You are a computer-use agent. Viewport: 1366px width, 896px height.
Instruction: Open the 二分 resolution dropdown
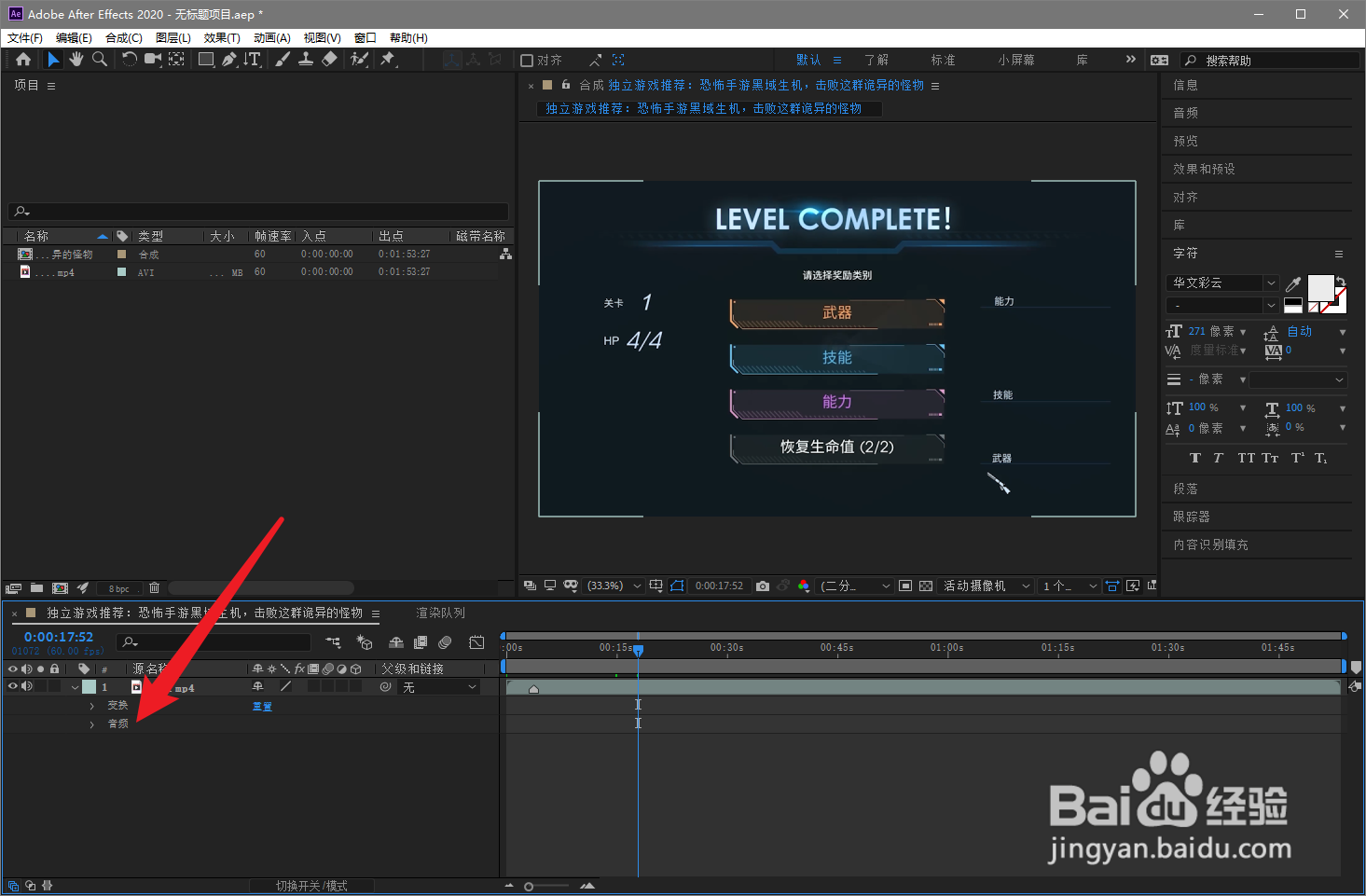click(x=856, y=586)
